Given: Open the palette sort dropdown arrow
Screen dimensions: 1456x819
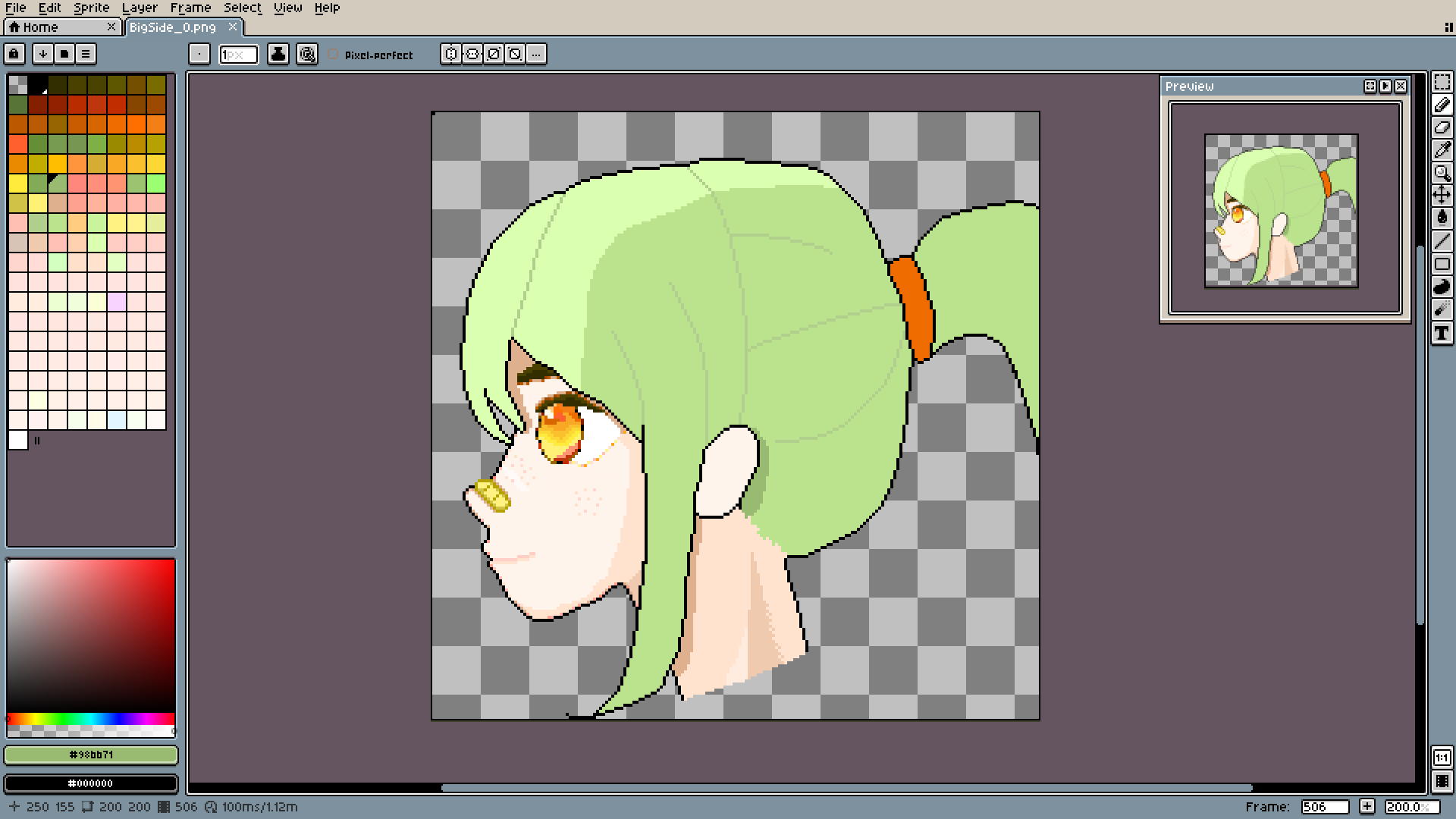Looking at the screenshot, I should pos(43,54).
